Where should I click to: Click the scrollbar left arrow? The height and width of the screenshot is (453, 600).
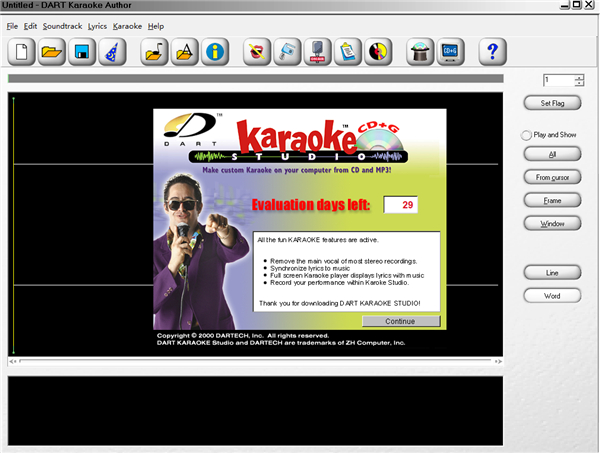click(13, 361)
